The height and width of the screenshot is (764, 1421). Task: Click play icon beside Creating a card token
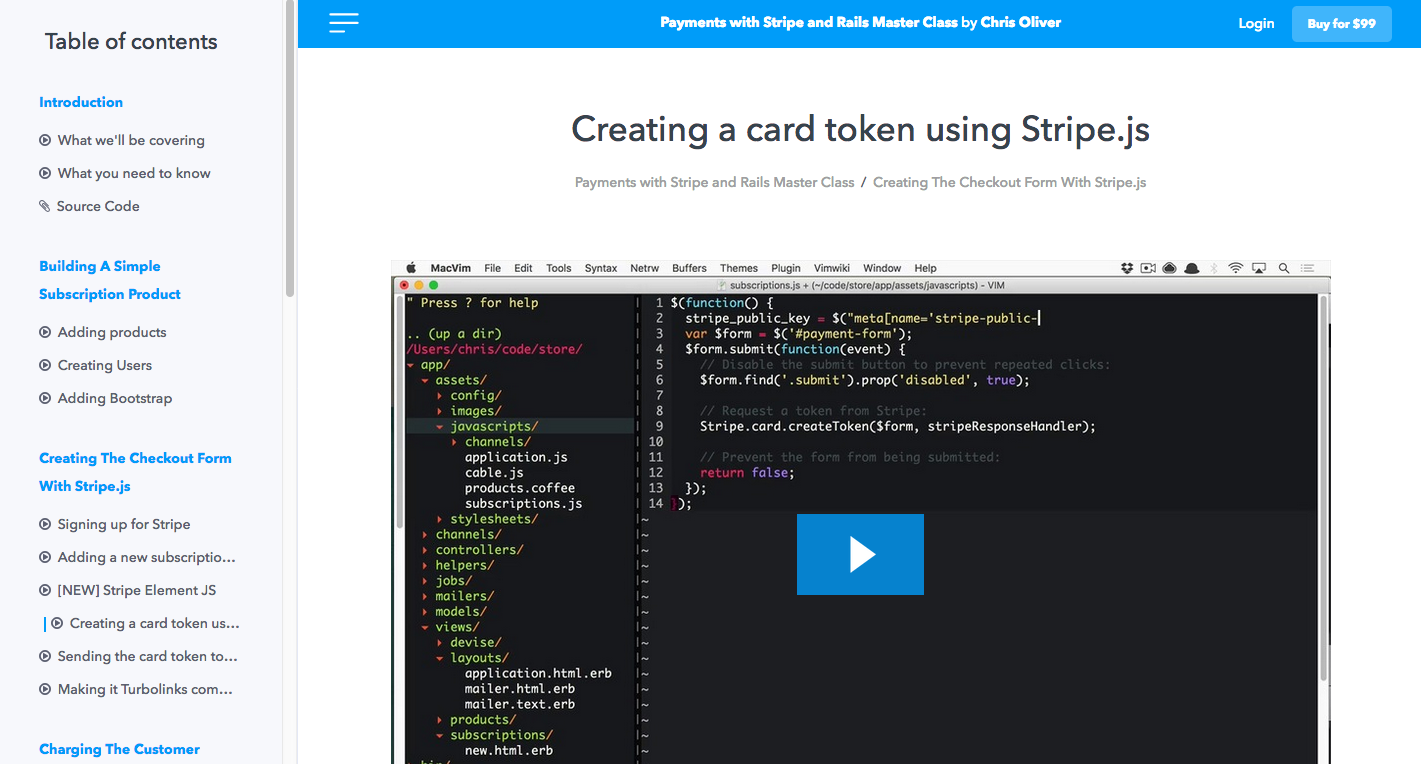point(57,623)
